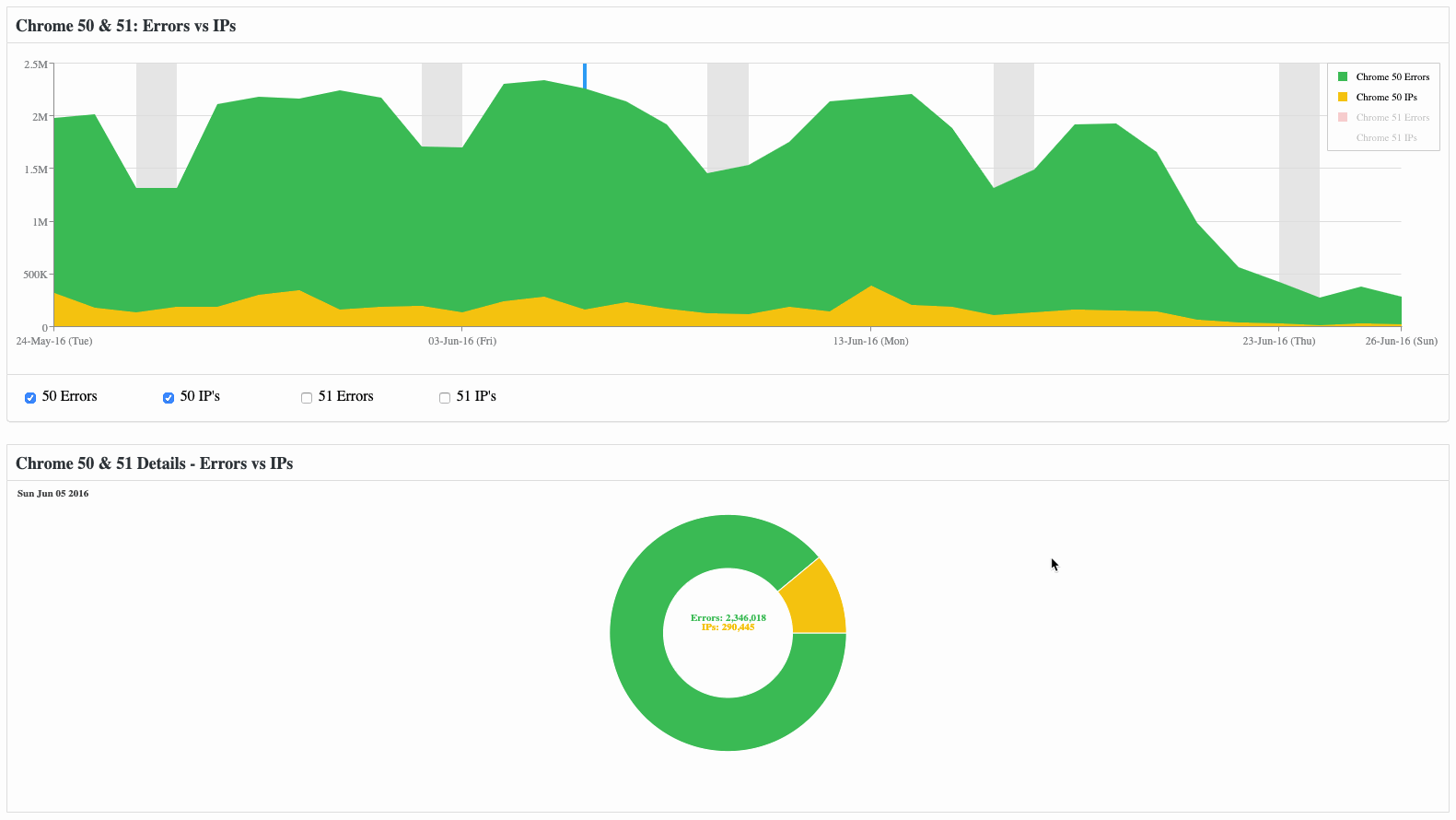Uncheck the 50 Errors checkbox

pyautogui.click(x=30, y=398)
